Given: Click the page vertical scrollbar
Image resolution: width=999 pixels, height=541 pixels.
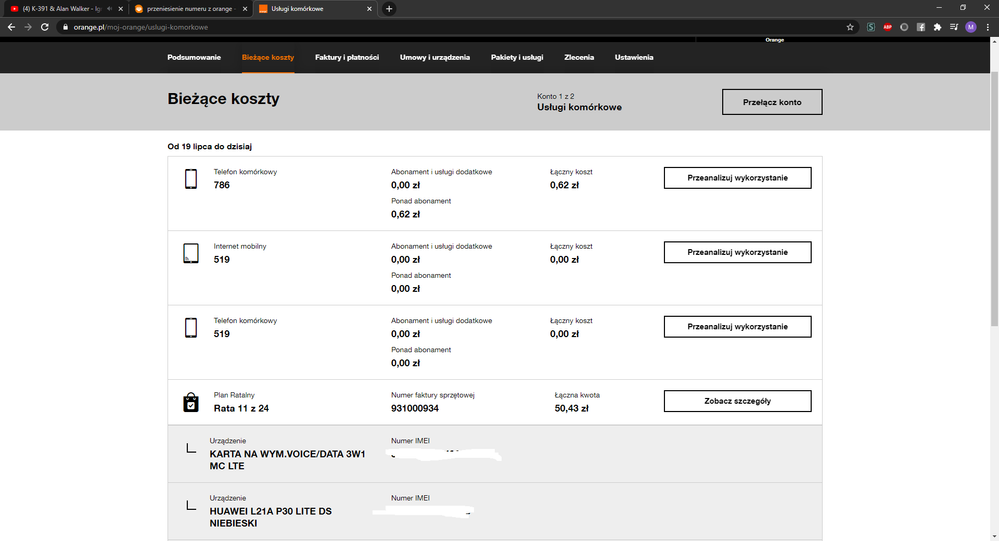Looking at the screenshot, I should [x=992, y=200].
